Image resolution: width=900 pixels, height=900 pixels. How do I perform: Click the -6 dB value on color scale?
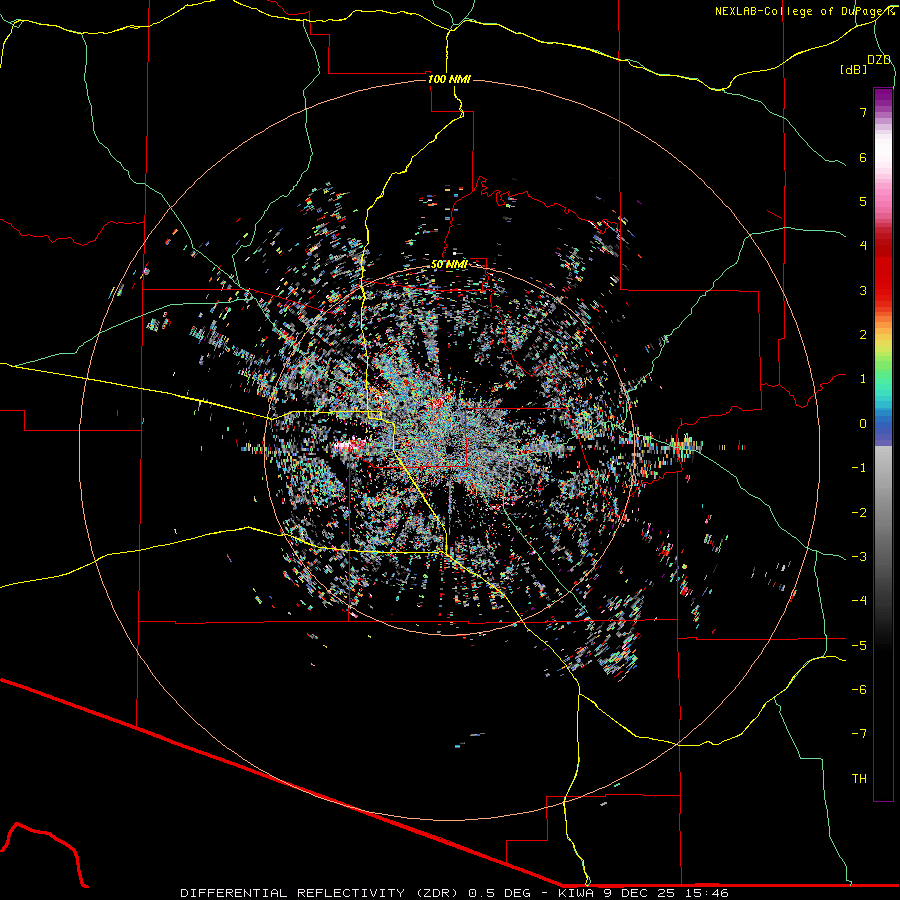(859, 690)
